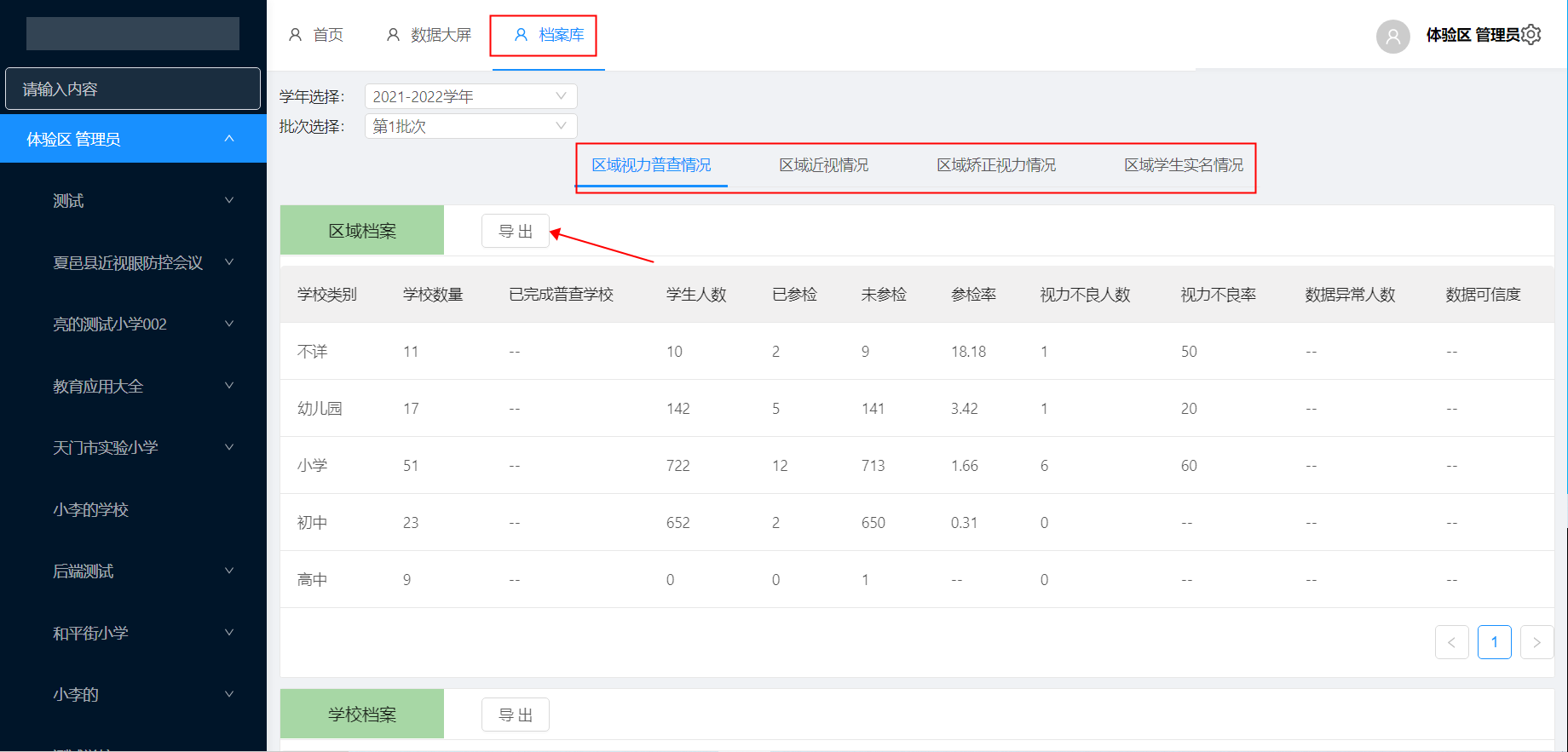Click the 学生人数 column header

click(696, 295)
